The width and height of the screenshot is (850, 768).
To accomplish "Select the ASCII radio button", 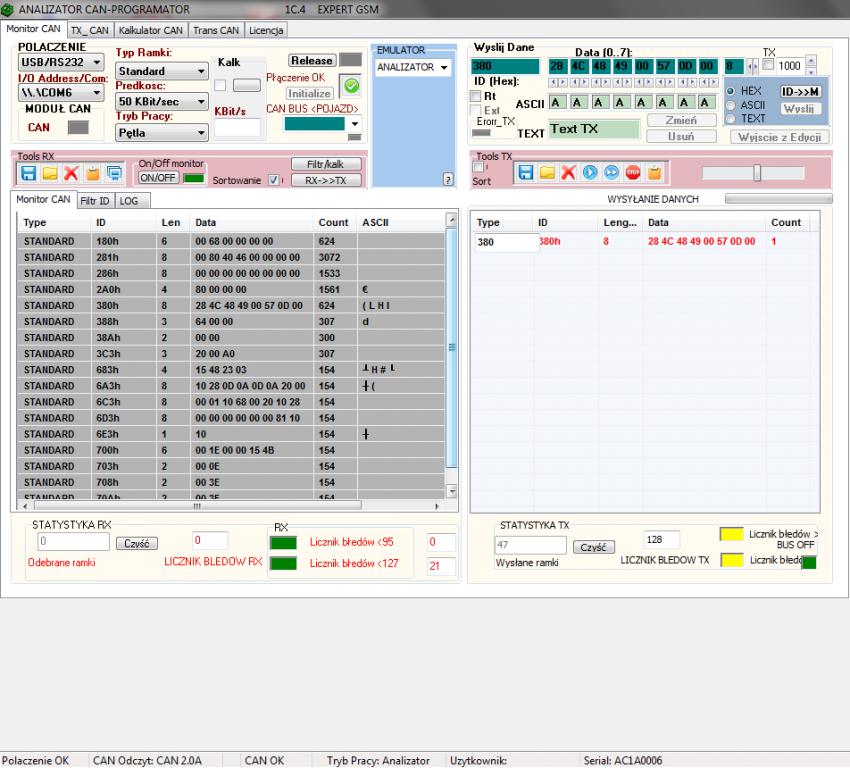I will click(x=731, y=105).
